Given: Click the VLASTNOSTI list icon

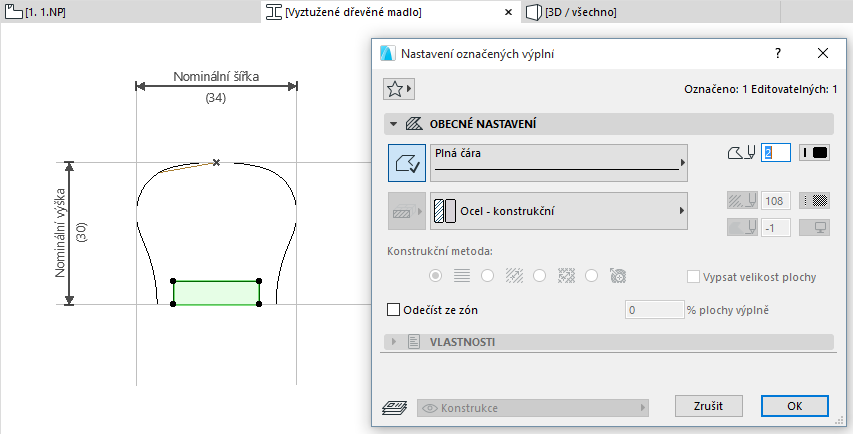Looking at the screenshot, I should click(x=414, y=342).
